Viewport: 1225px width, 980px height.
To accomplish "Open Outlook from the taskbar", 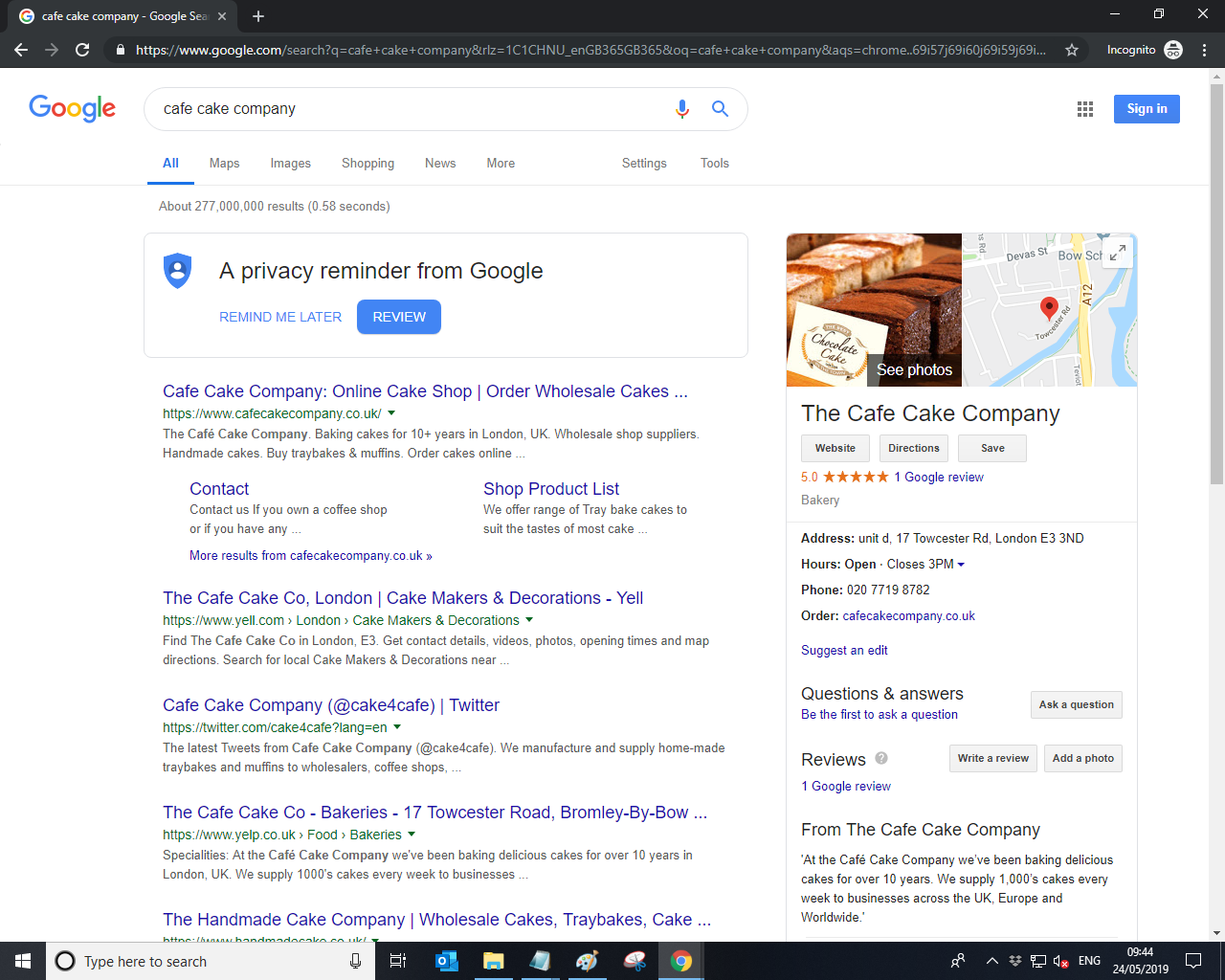I will [x=446, y=961].
